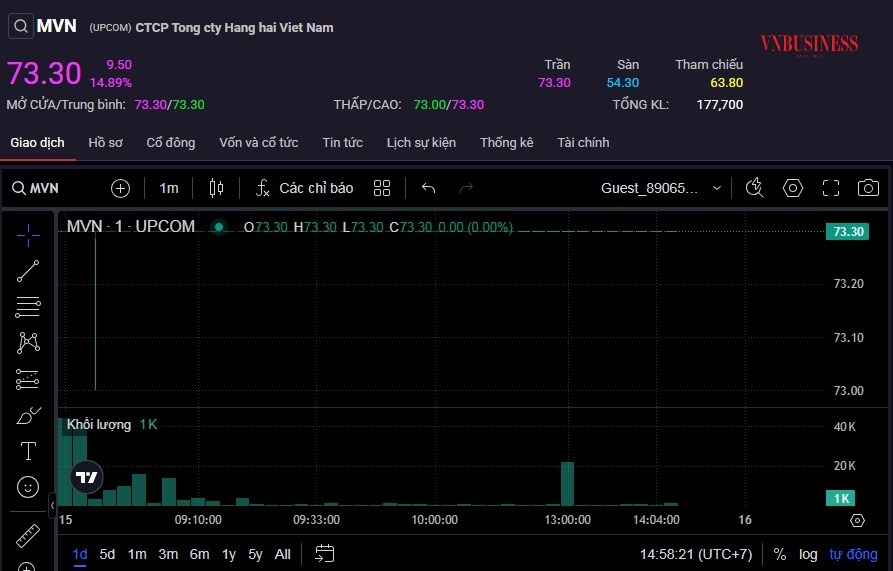Viewport: 893px width, 571px height.
Task: Click the TradingView logo badge
Action: point(87,477)
